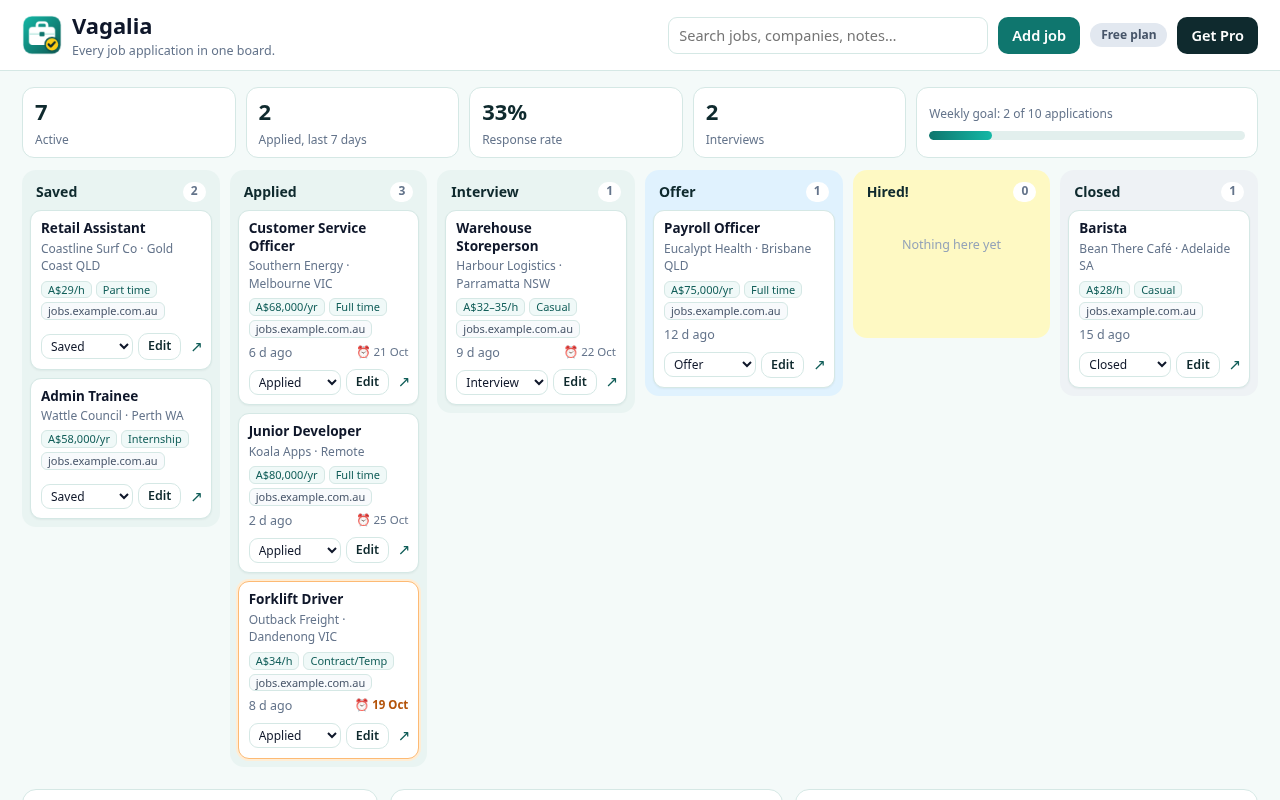Open status dropdown on Admin Trainee card
Image resolution: width=1280 pixels, height=800 pixels.
click(87, 496)
